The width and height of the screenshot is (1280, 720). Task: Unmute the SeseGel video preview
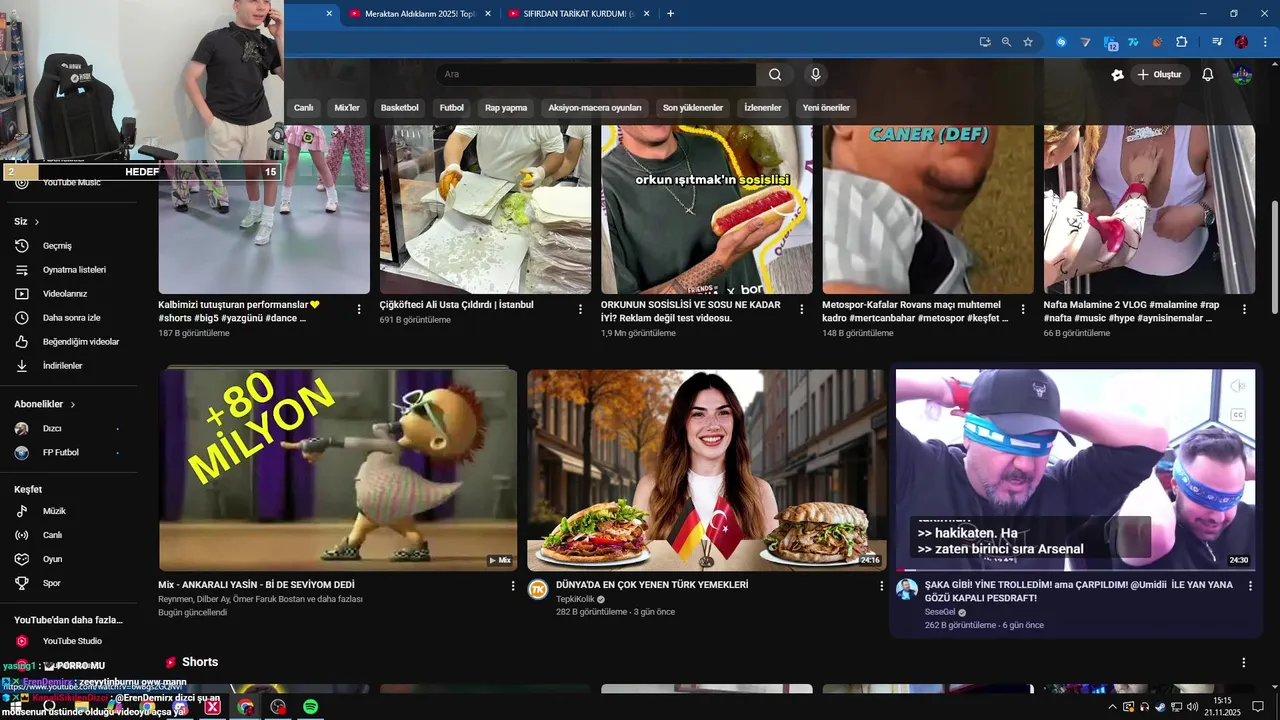click(1238, 386)
